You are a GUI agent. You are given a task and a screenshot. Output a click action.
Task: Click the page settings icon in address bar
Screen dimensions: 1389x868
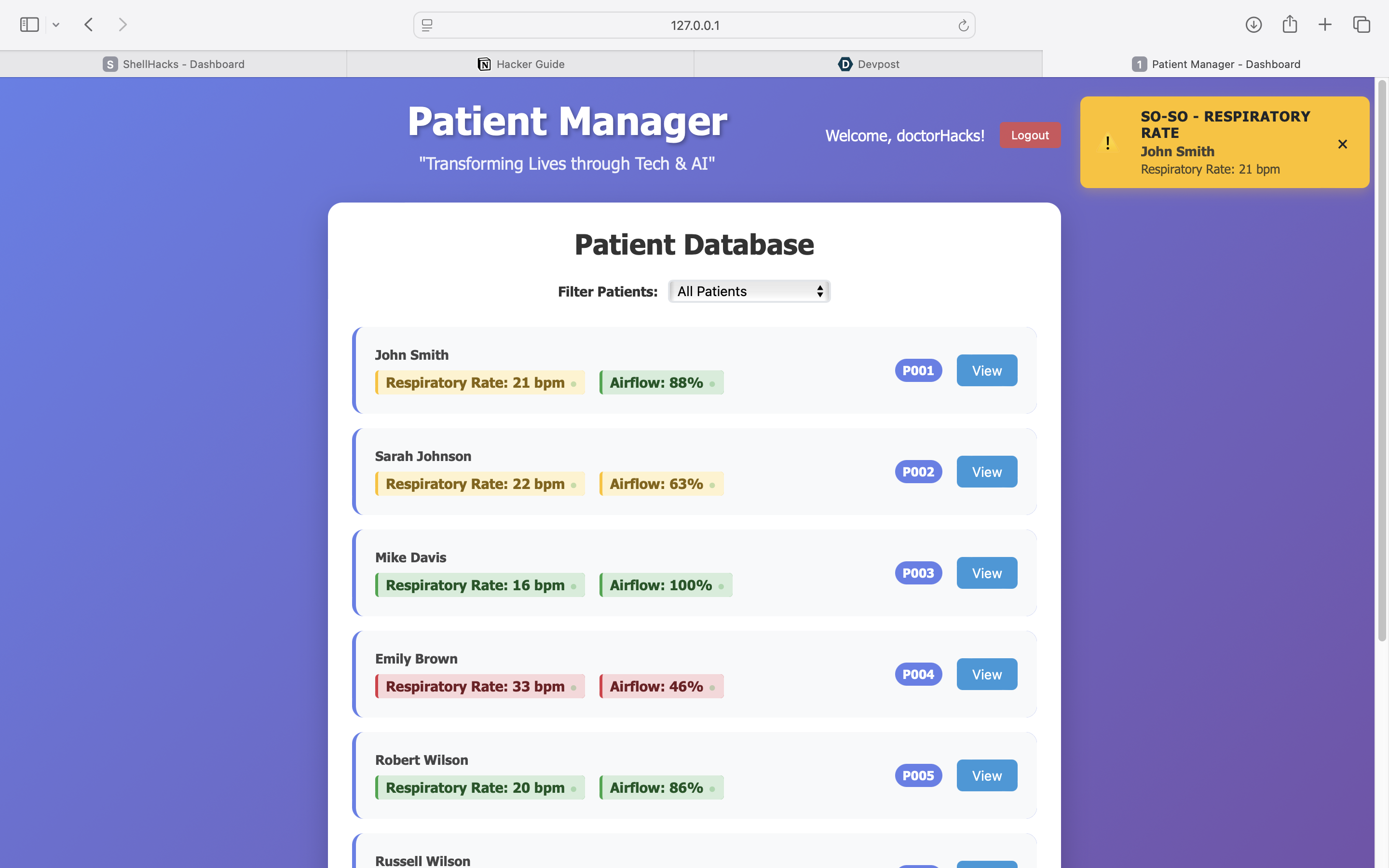tap(427, 25)
